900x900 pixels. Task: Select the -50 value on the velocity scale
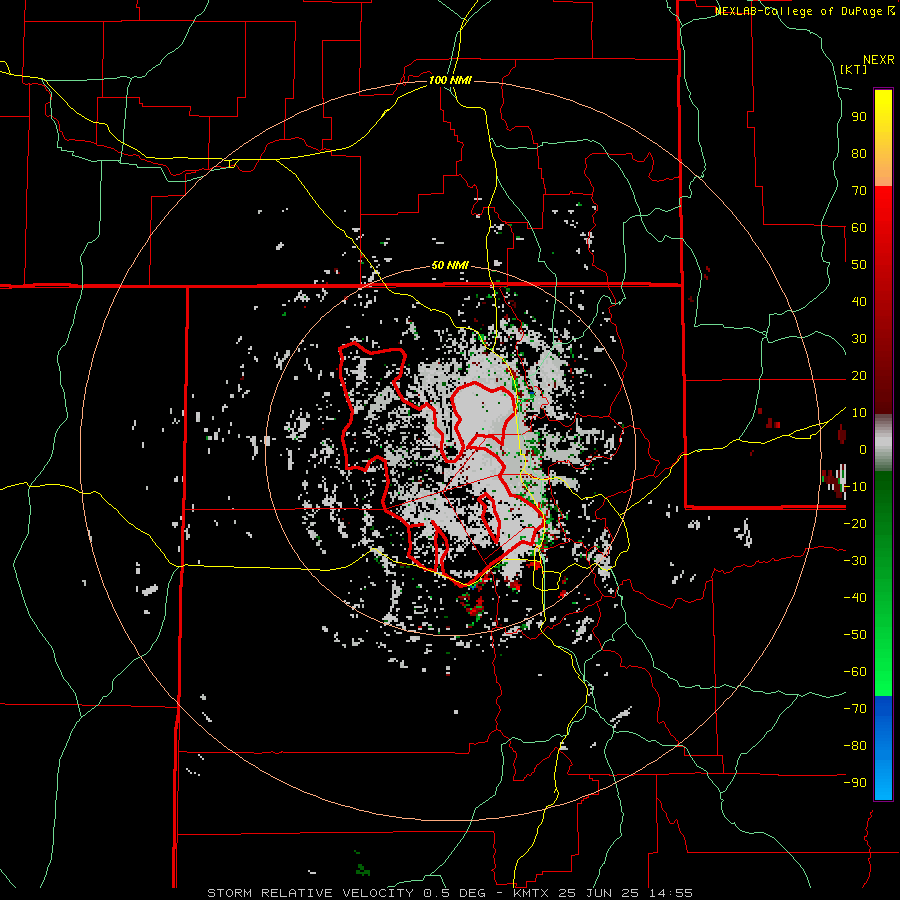[855, 635]
